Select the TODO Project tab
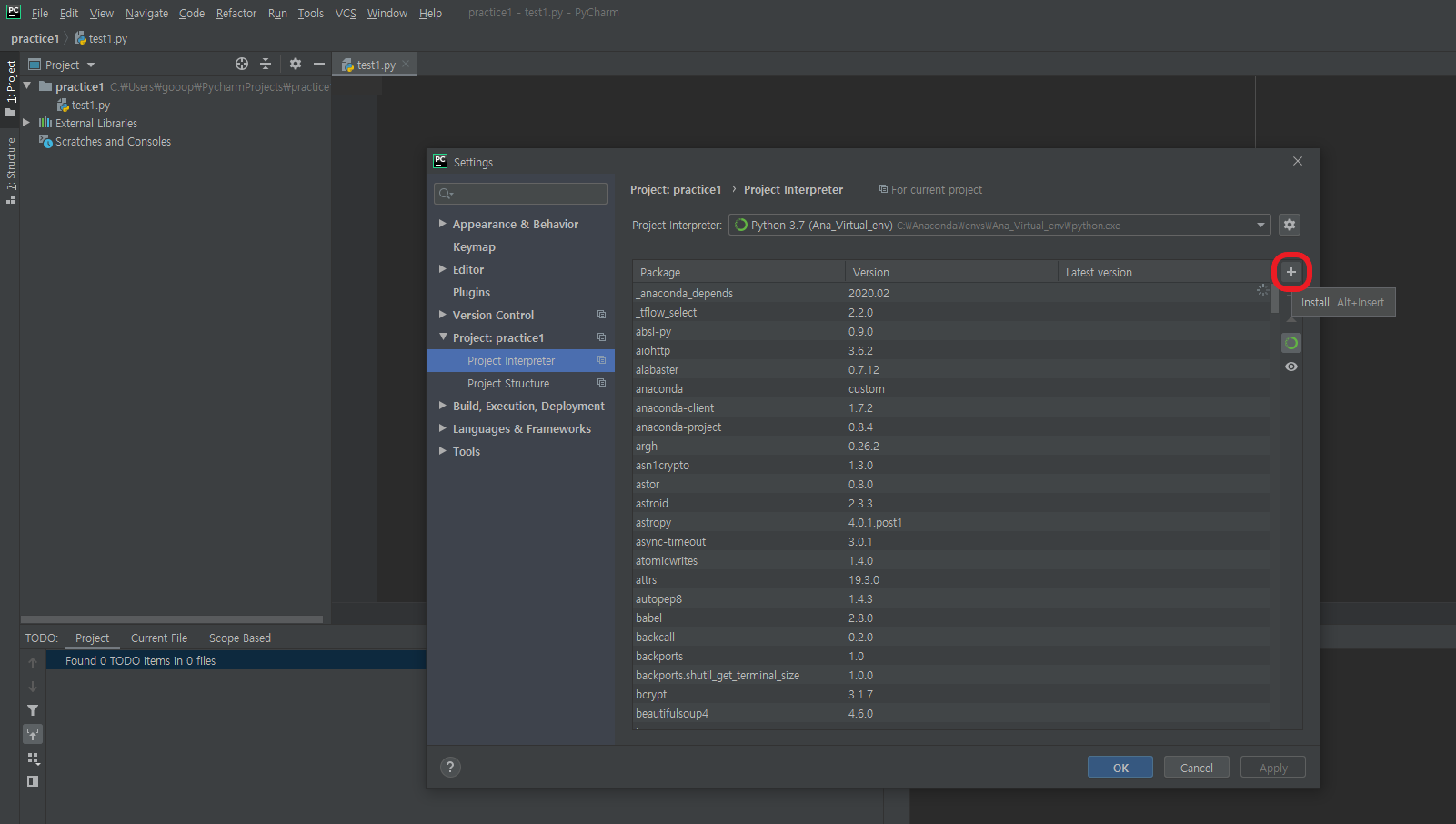The width and height of the screenshot is (1456, 824). pyautogui.click(x=92, y=638)
